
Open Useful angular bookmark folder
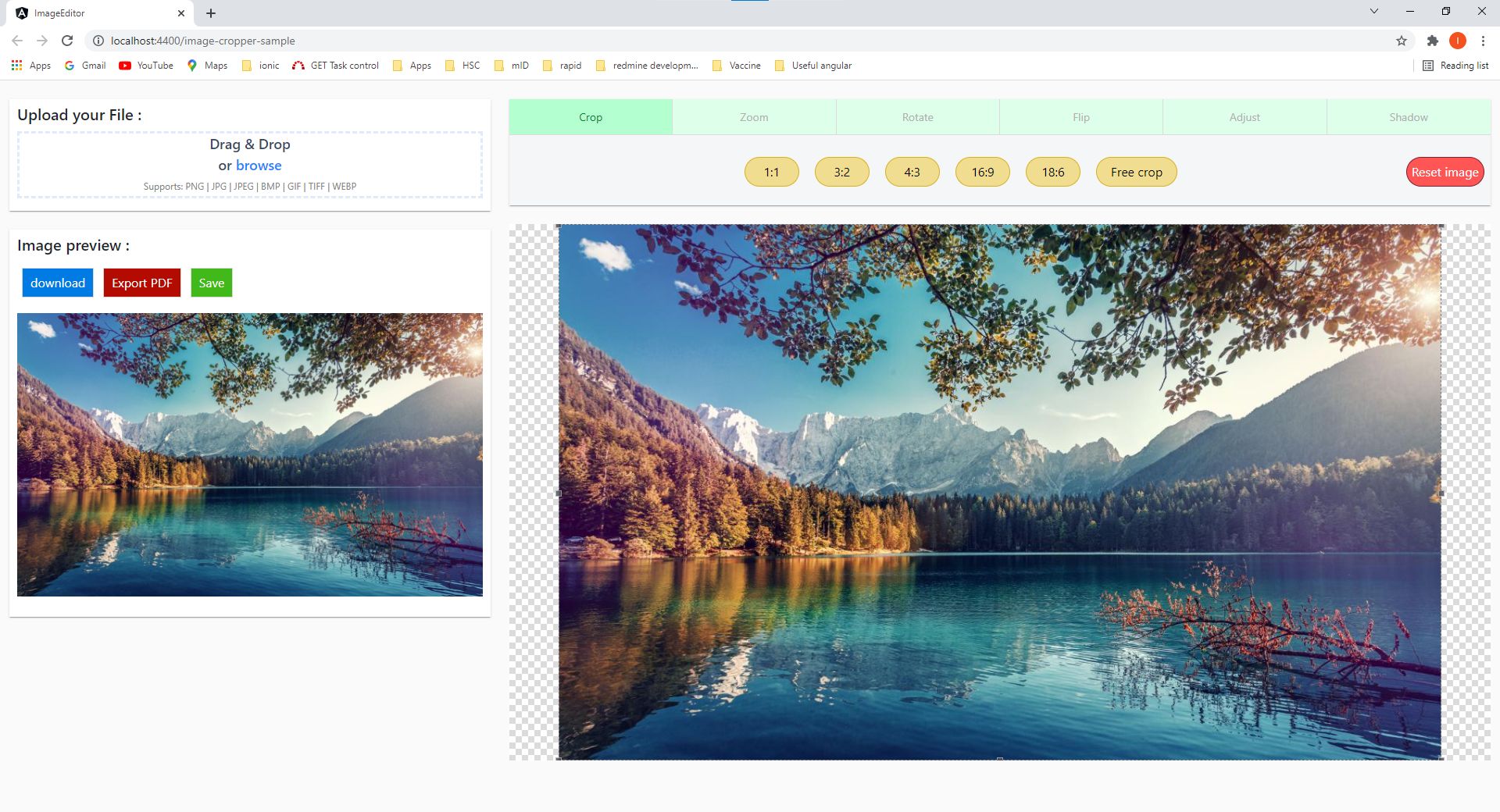coord(813,66)
